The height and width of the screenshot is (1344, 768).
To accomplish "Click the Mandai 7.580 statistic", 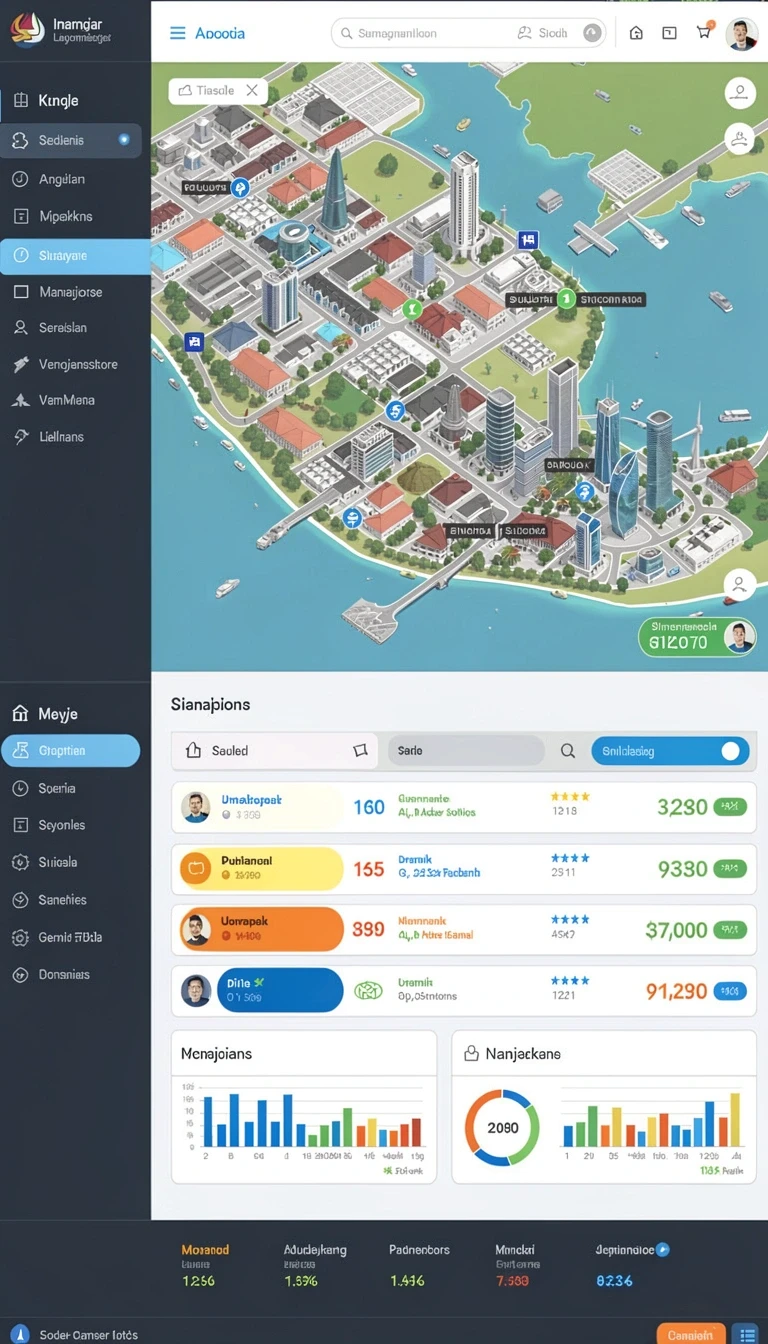I will point(516,1265).
